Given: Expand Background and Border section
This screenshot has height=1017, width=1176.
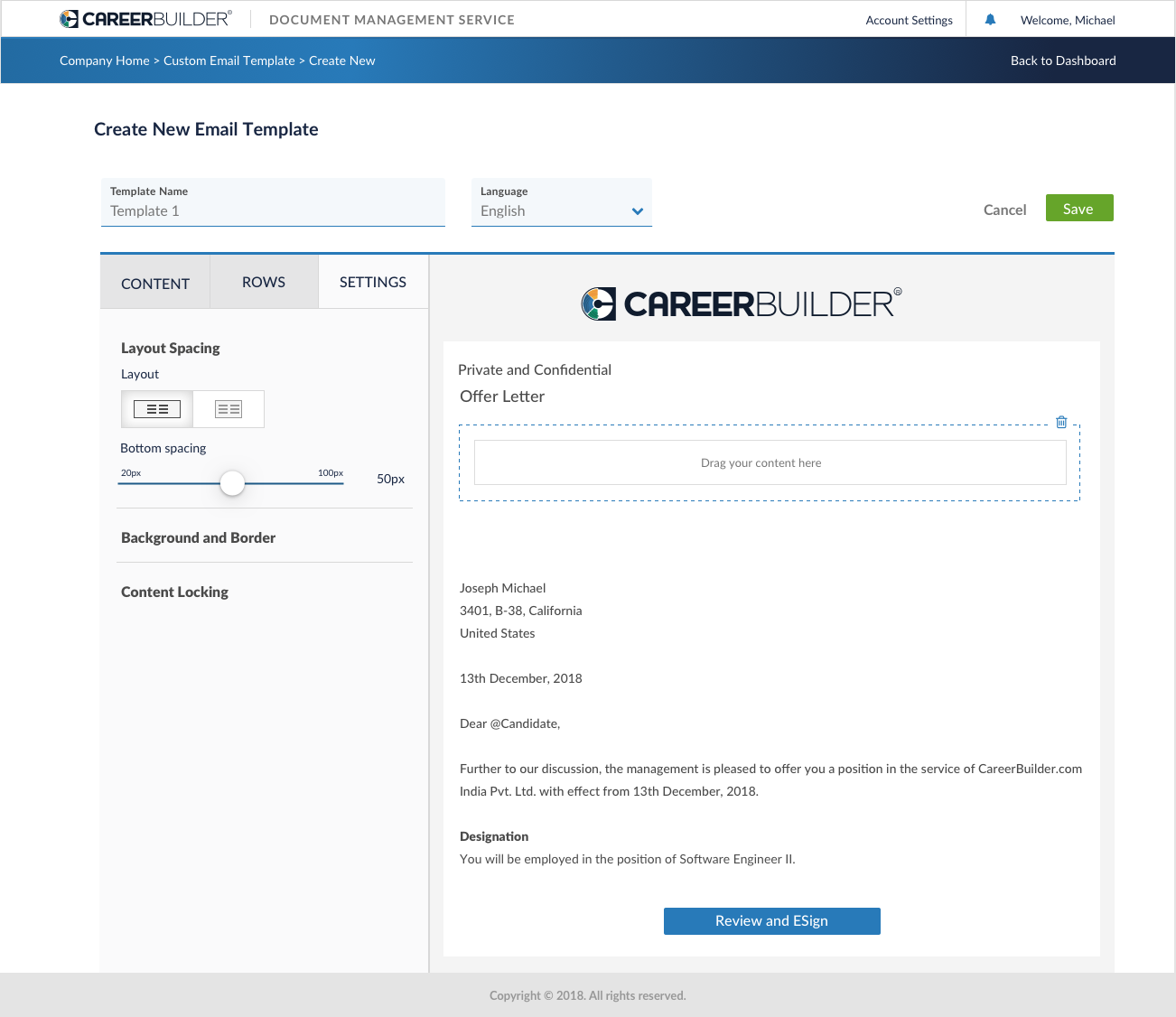Looking at the screenshot, I should click(198, 537).
